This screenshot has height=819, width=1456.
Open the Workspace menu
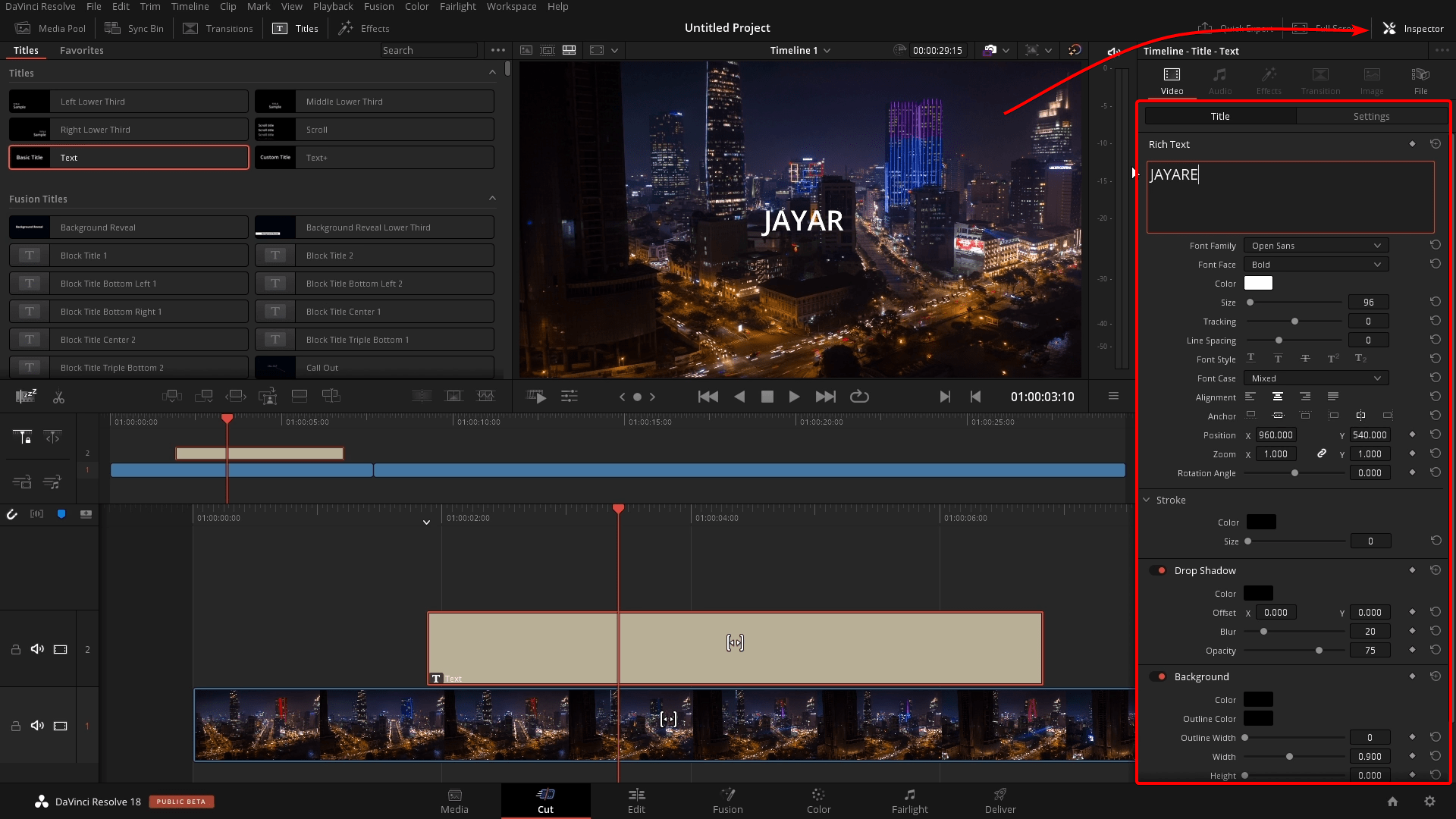click(x=511, y=6)
